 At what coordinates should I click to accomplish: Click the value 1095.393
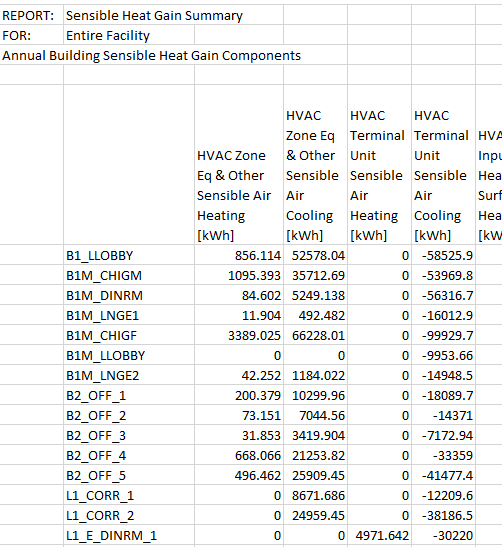tap(239, 276)
